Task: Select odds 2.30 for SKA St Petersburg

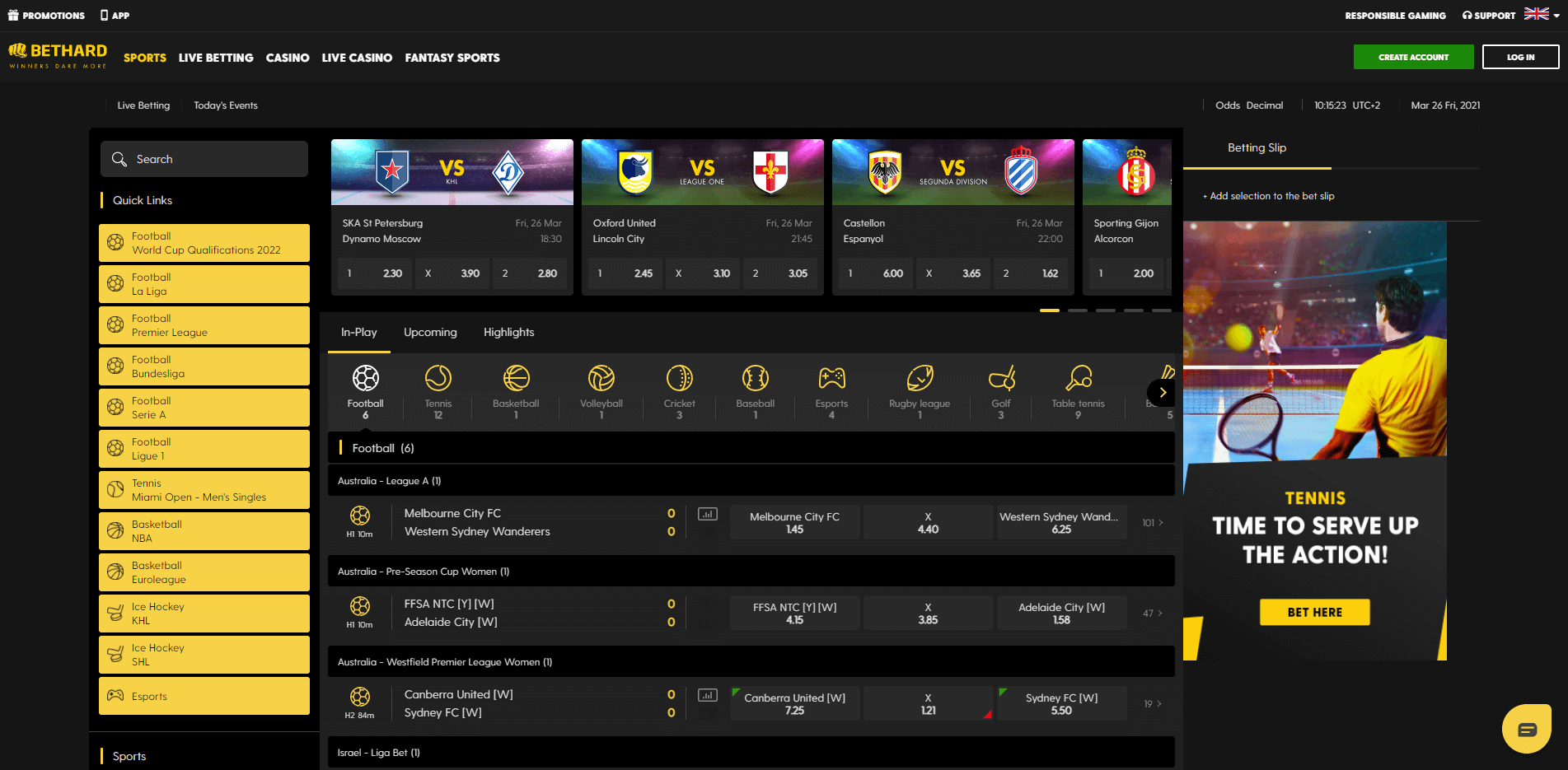Action: (x=374, y=273)
